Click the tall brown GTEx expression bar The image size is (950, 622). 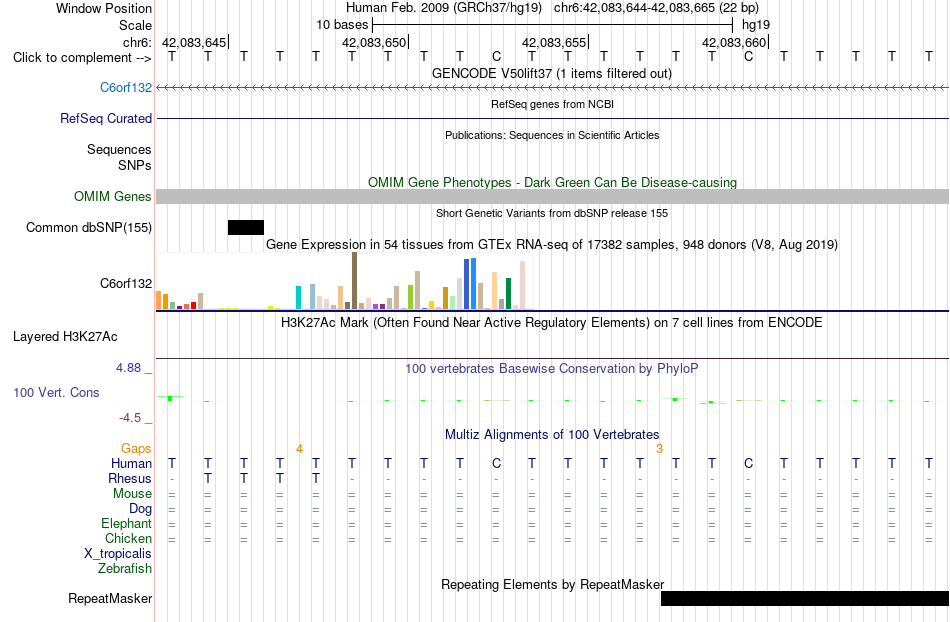[354, 281]
